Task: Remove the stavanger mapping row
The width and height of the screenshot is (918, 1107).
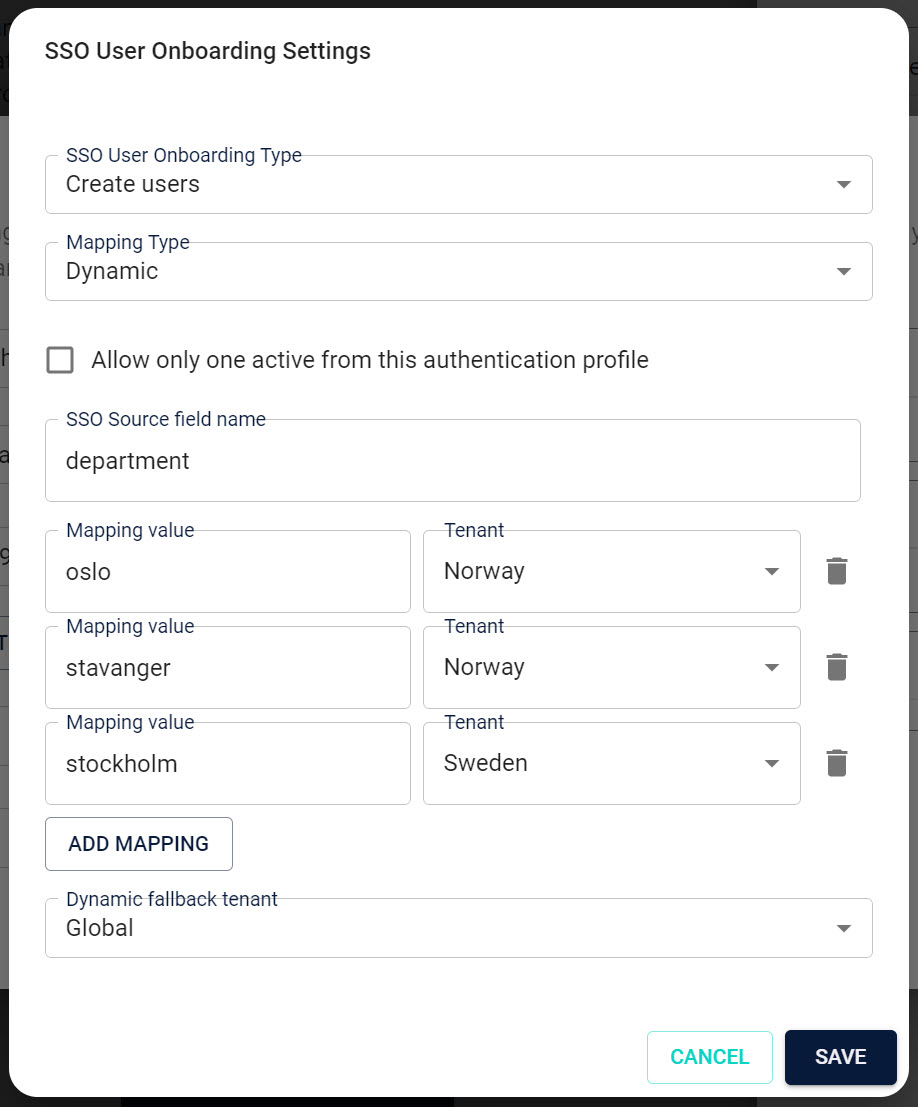Action: (x=836, y=667)
